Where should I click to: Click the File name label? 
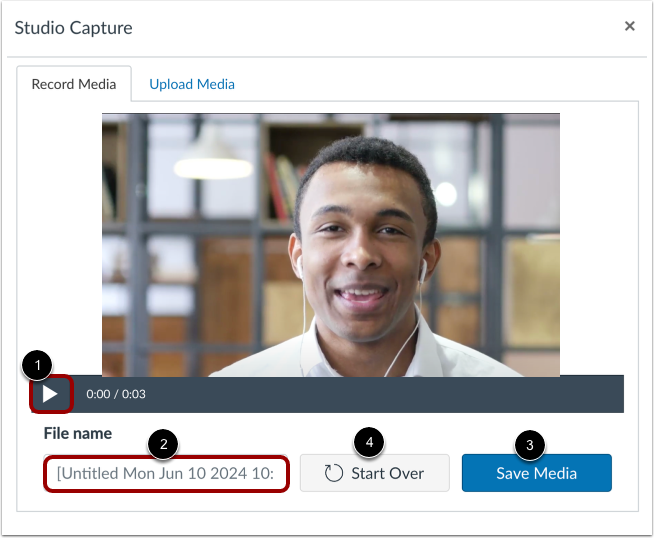[78, 434]
